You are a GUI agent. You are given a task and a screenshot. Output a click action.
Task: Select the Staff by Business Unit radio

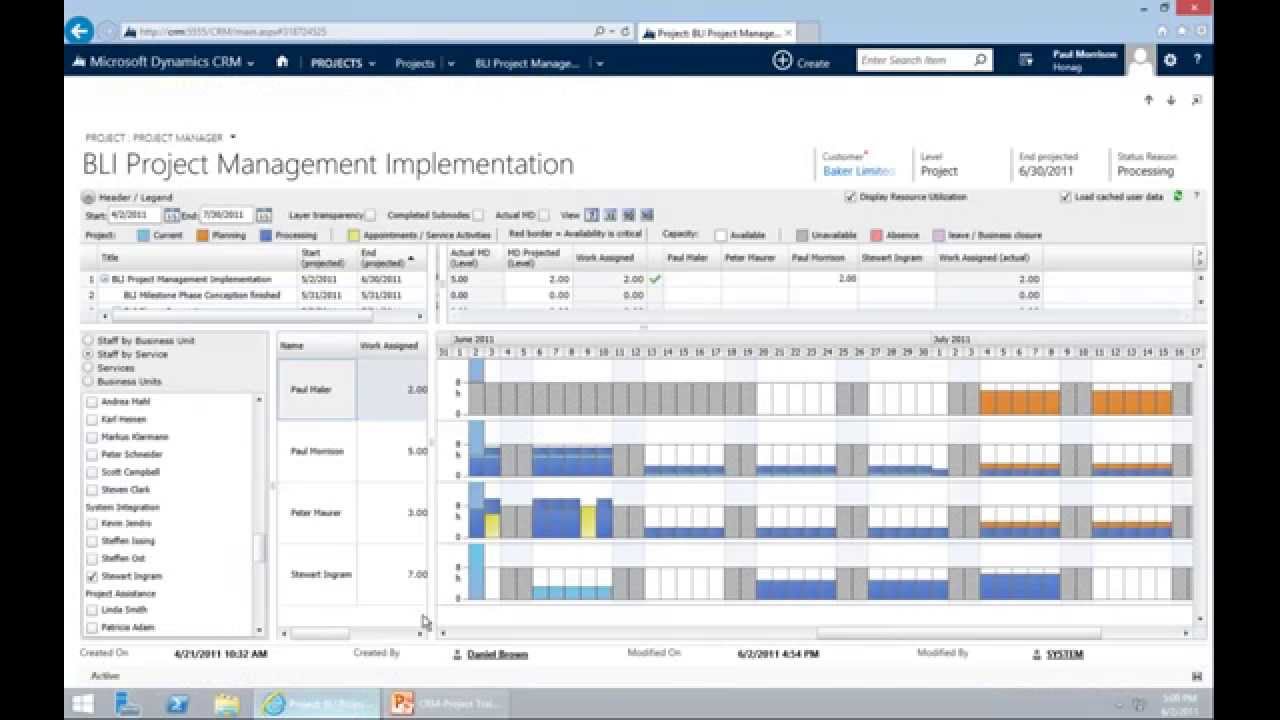tap(88, 341)
